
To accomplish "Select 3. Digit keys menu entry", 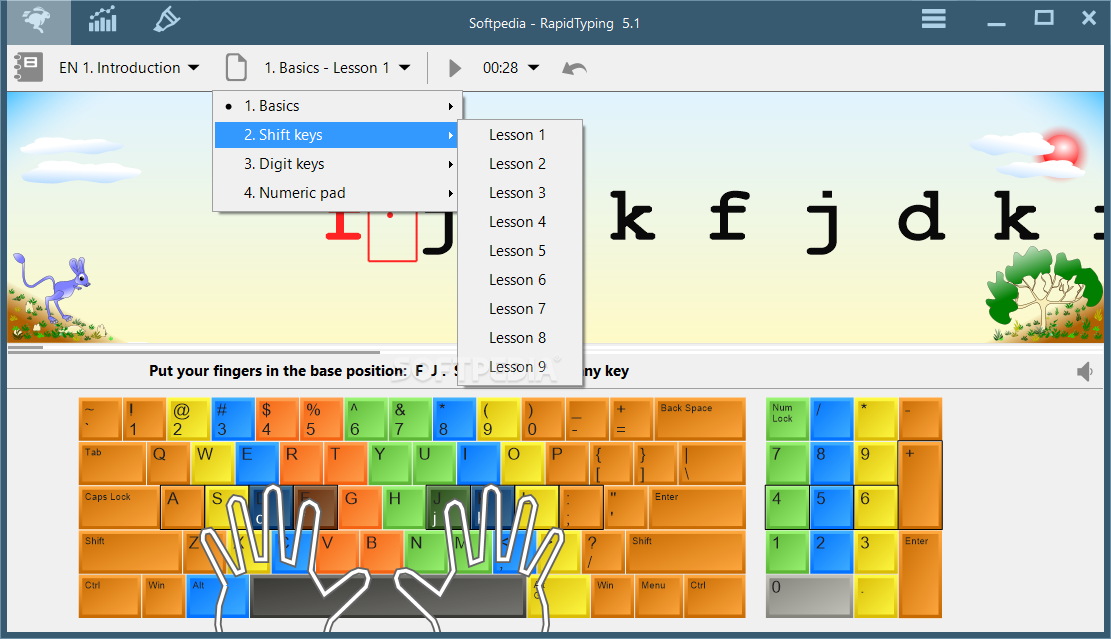I will click(x=337, y=164).
